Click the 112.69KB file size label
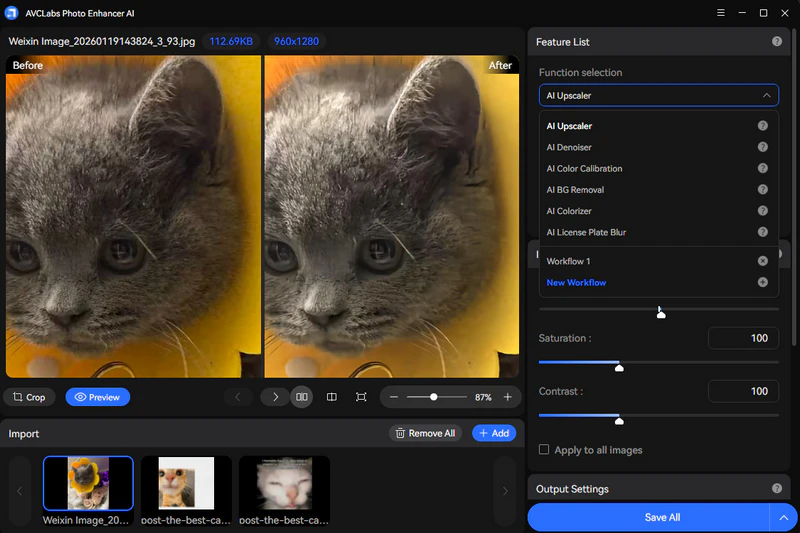The image size is (800, 533). tap(231, 41)
